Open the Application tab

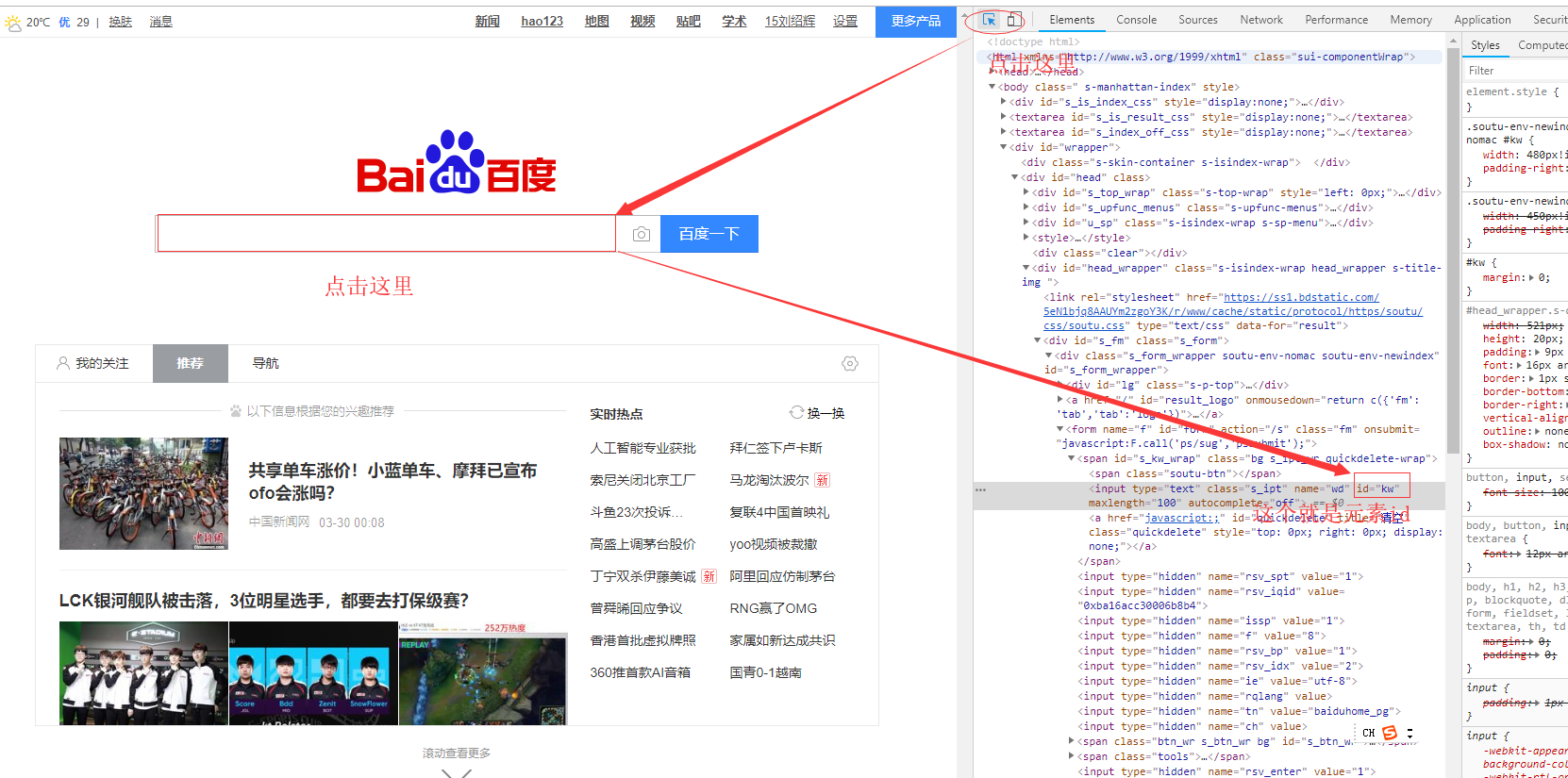1482,20
